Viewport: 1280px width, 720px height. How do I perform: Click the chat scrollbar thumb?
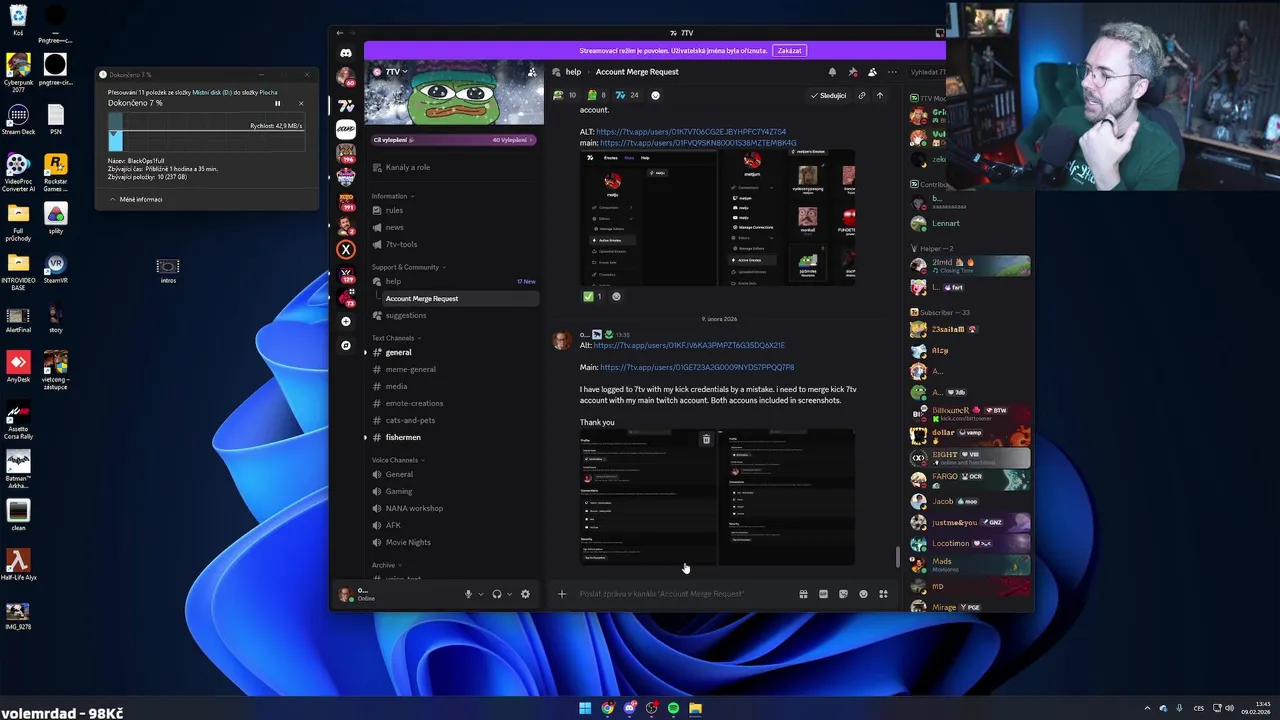897,556
